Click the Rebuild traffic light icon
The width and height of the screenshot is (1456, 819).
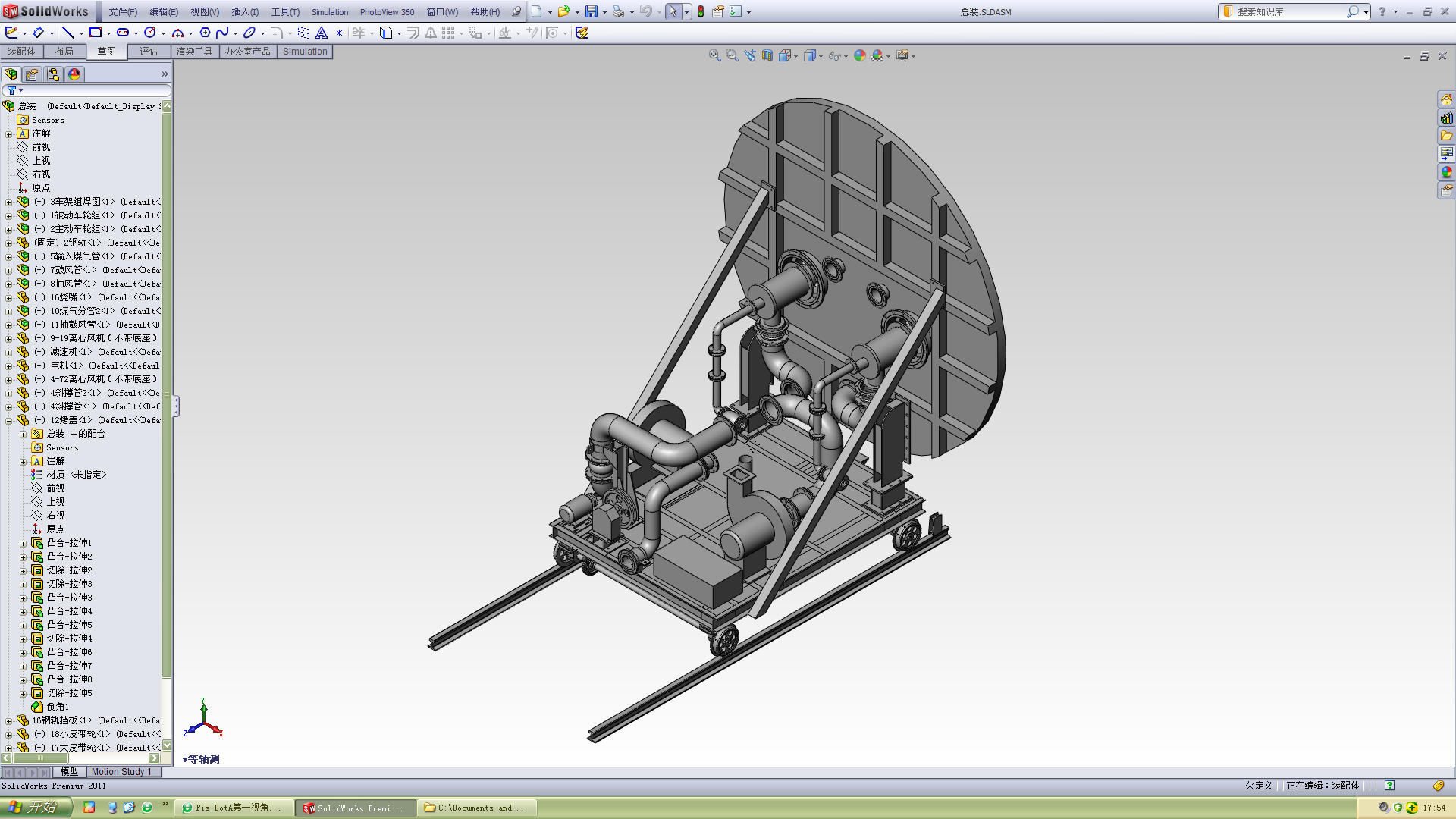[701, 11]
